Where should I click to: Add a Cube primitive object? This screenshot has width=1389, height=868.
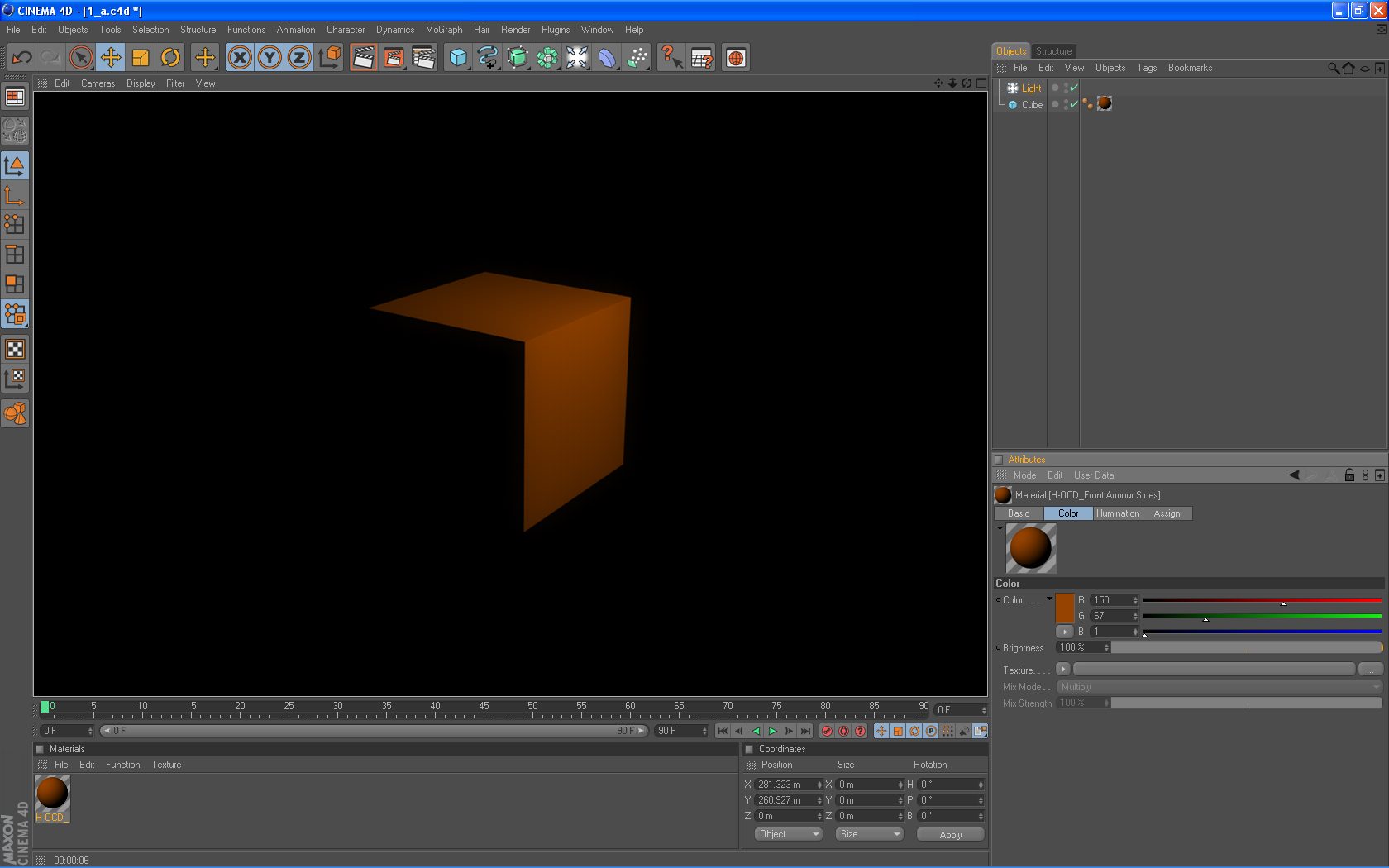tap(458, 58)
